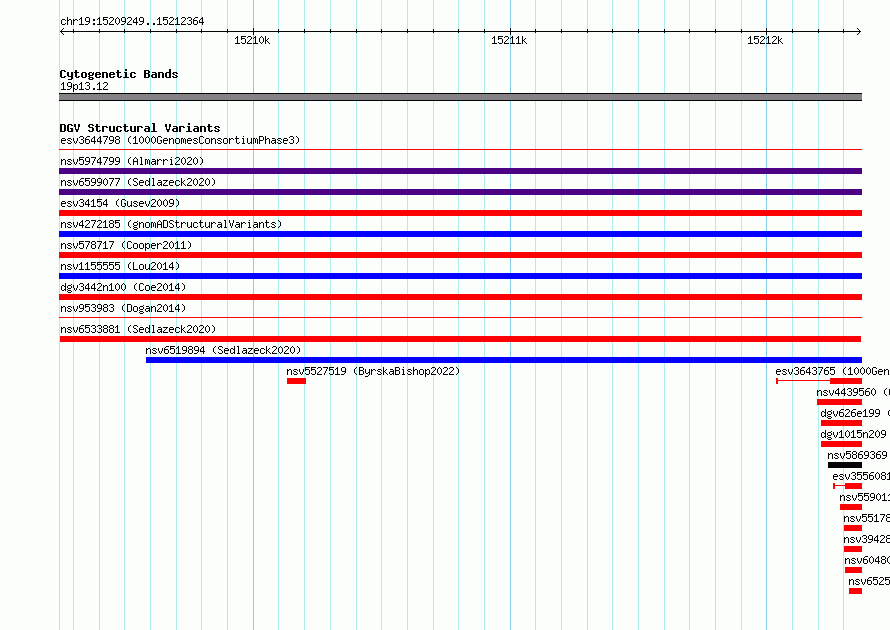Image resolution: width=890 pixels, height=630 pixels.
Task: Open variant nsv5974799 (Almarri2020) label
Action: (x=132, y=161)
